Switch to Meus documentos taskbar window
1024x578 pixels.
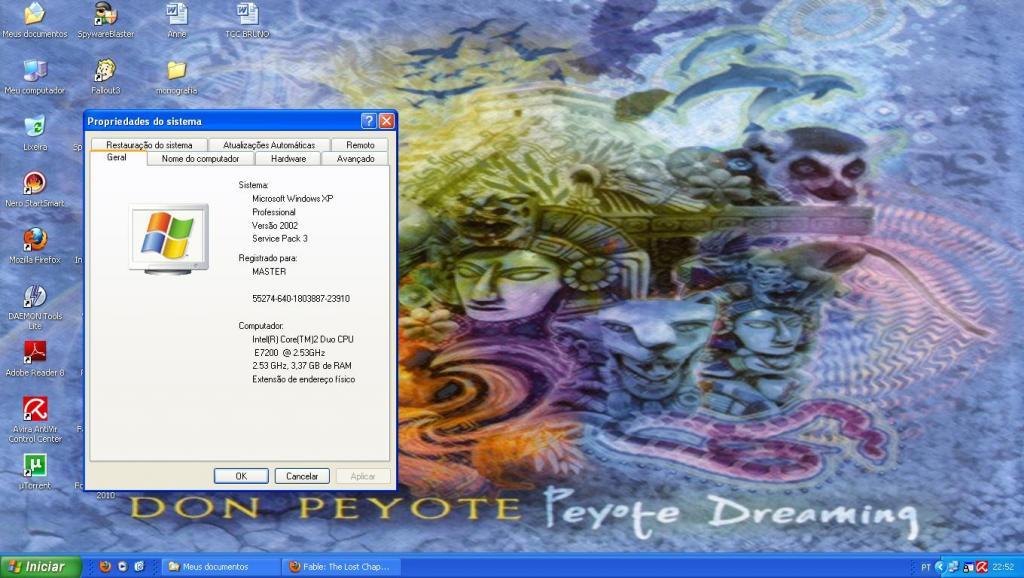pyautogui.click(x=221, y=567)
